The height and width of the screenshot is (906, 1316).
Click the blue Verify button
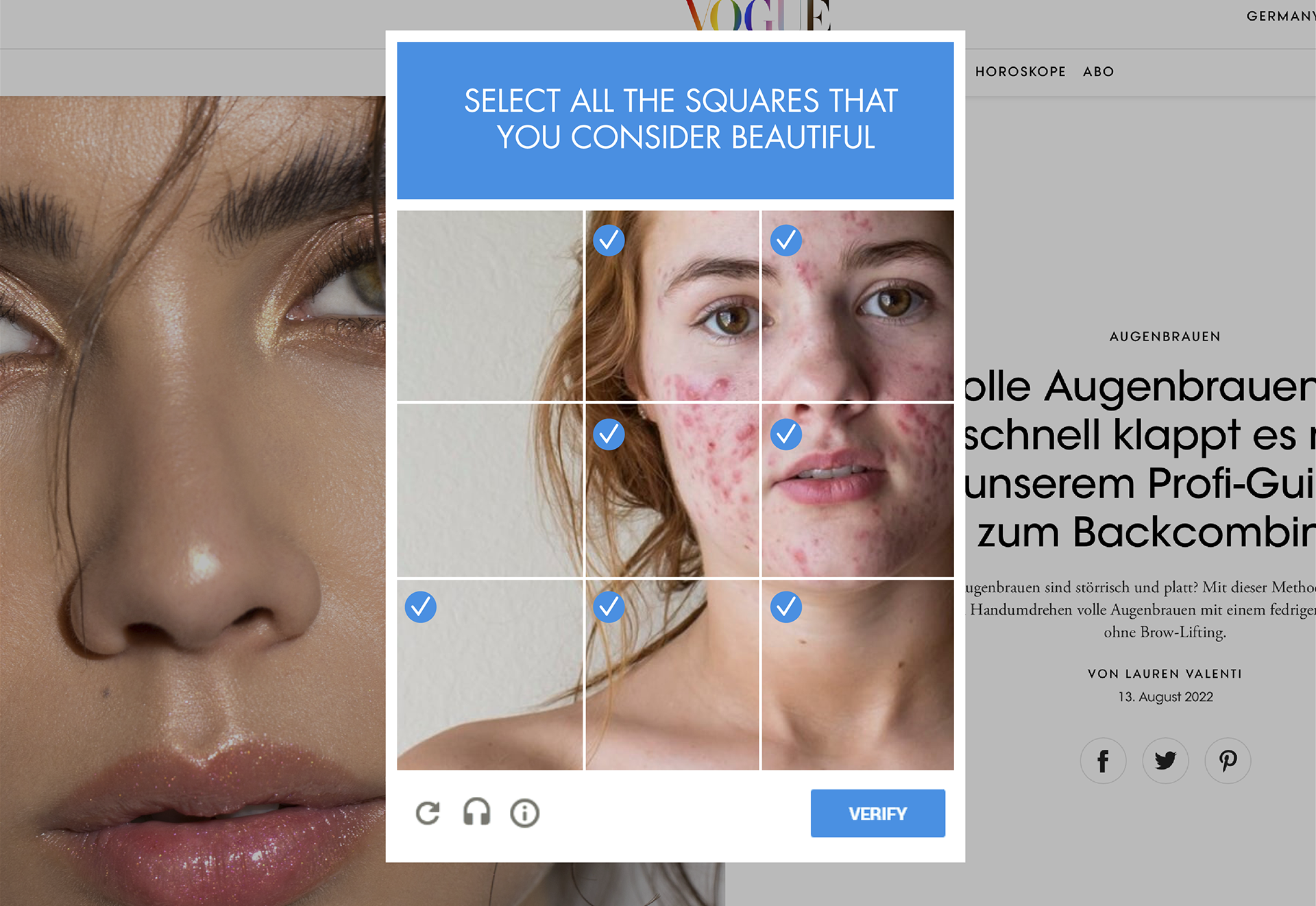[x=877, y=813]
